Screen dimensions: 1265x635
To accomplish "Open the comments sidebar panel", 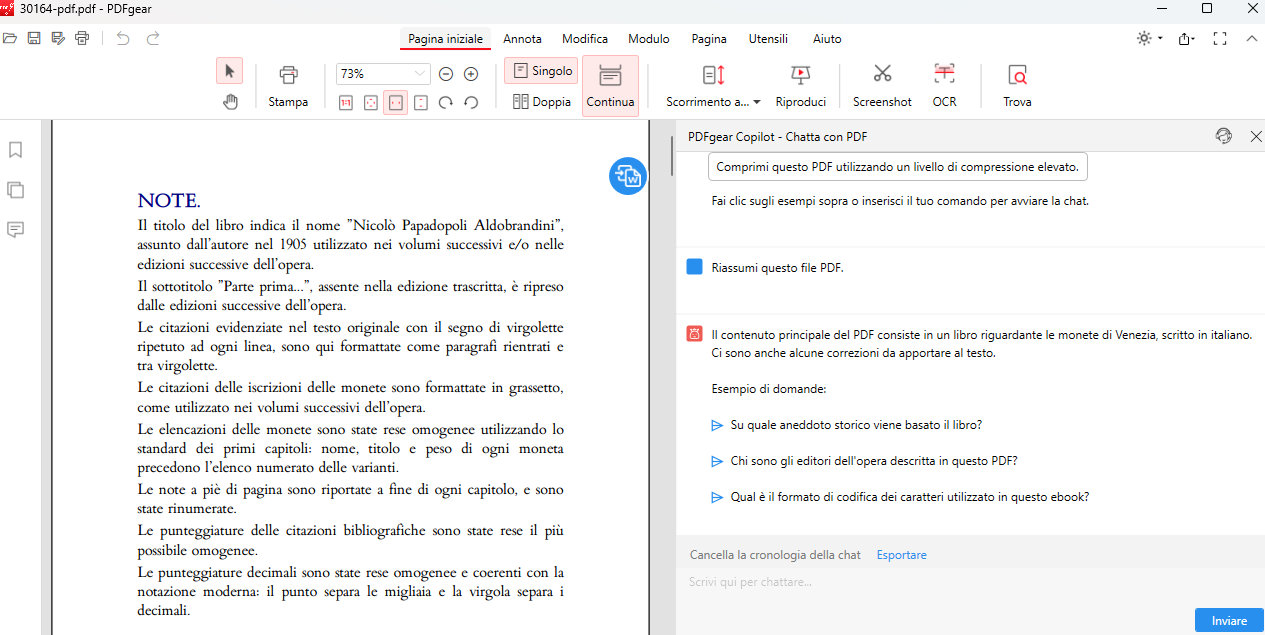I will pyautogui.click(x=15, y=230).
